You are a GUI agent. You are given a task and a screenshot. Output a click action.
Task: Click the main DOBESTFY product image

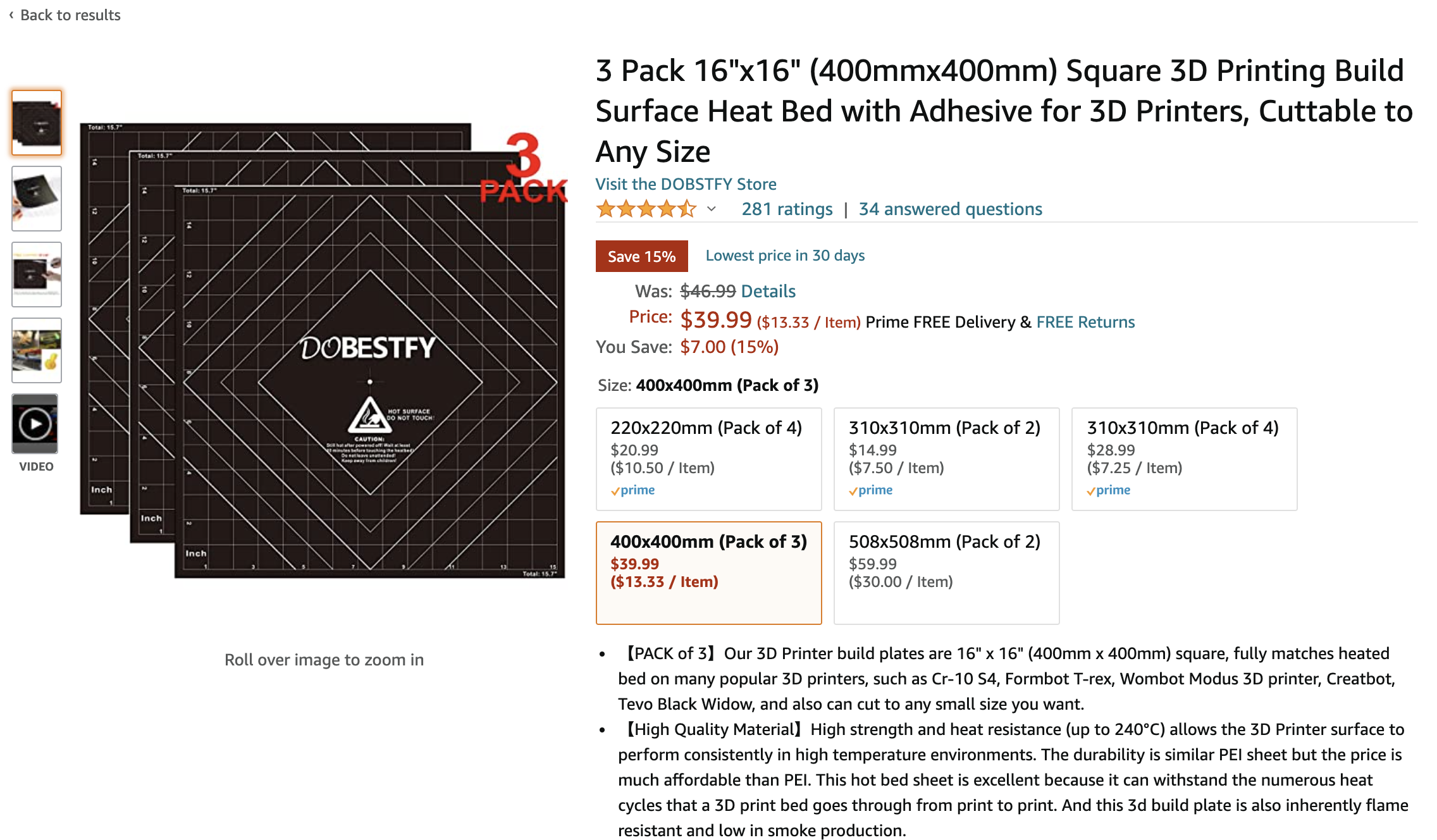(x=323, y=351)
